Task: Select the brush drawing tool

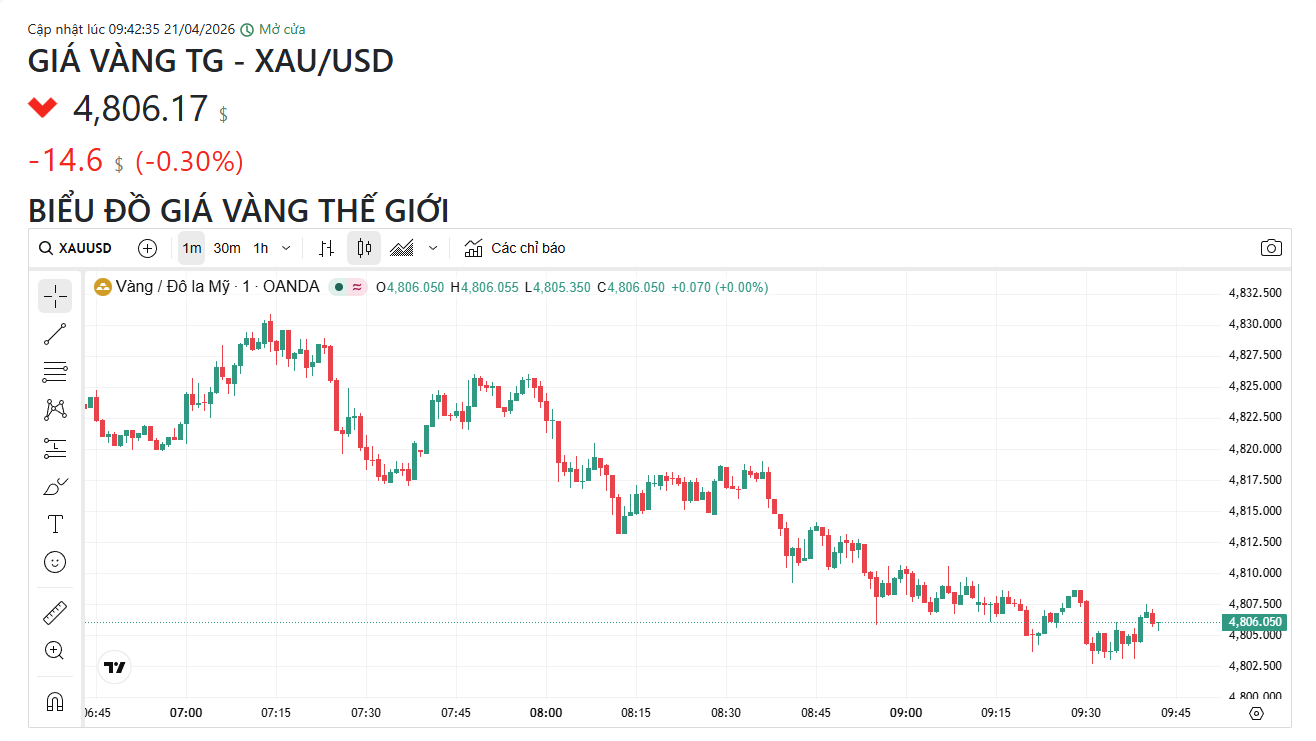Action: (x=55, y=487)
